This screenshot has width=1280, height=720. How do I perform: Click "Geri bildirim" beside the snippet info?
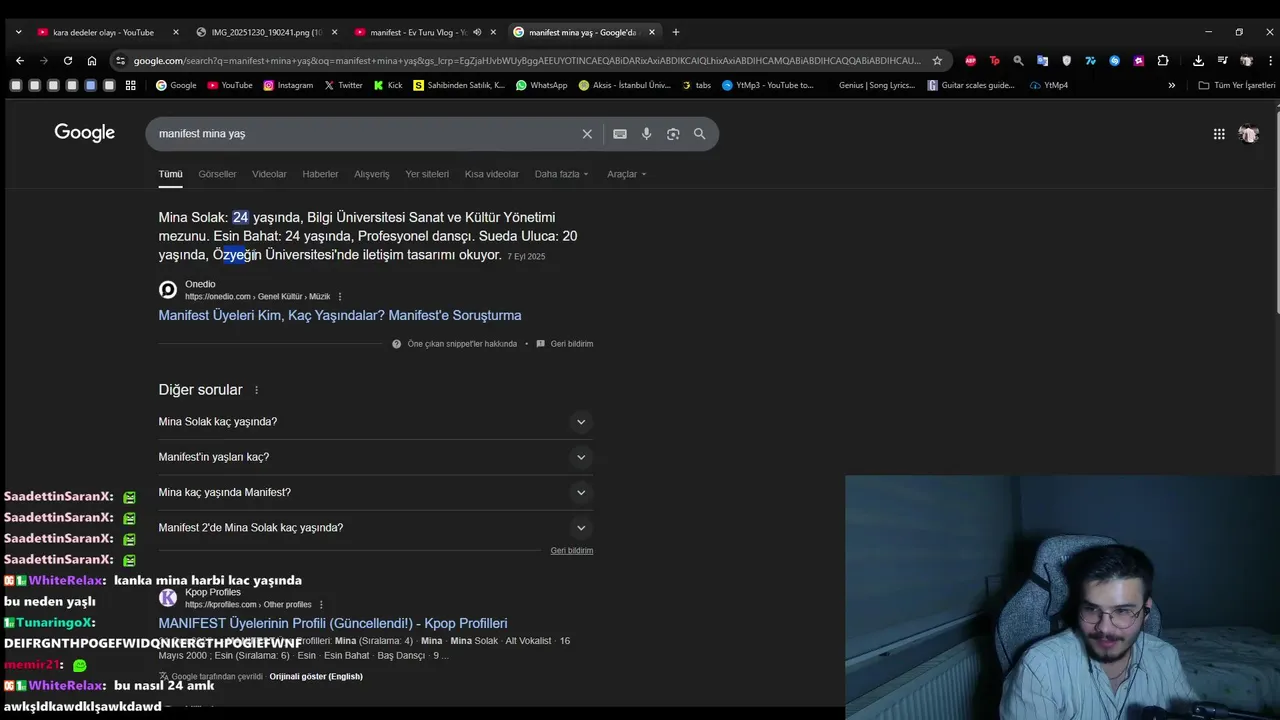pos(572,344)
